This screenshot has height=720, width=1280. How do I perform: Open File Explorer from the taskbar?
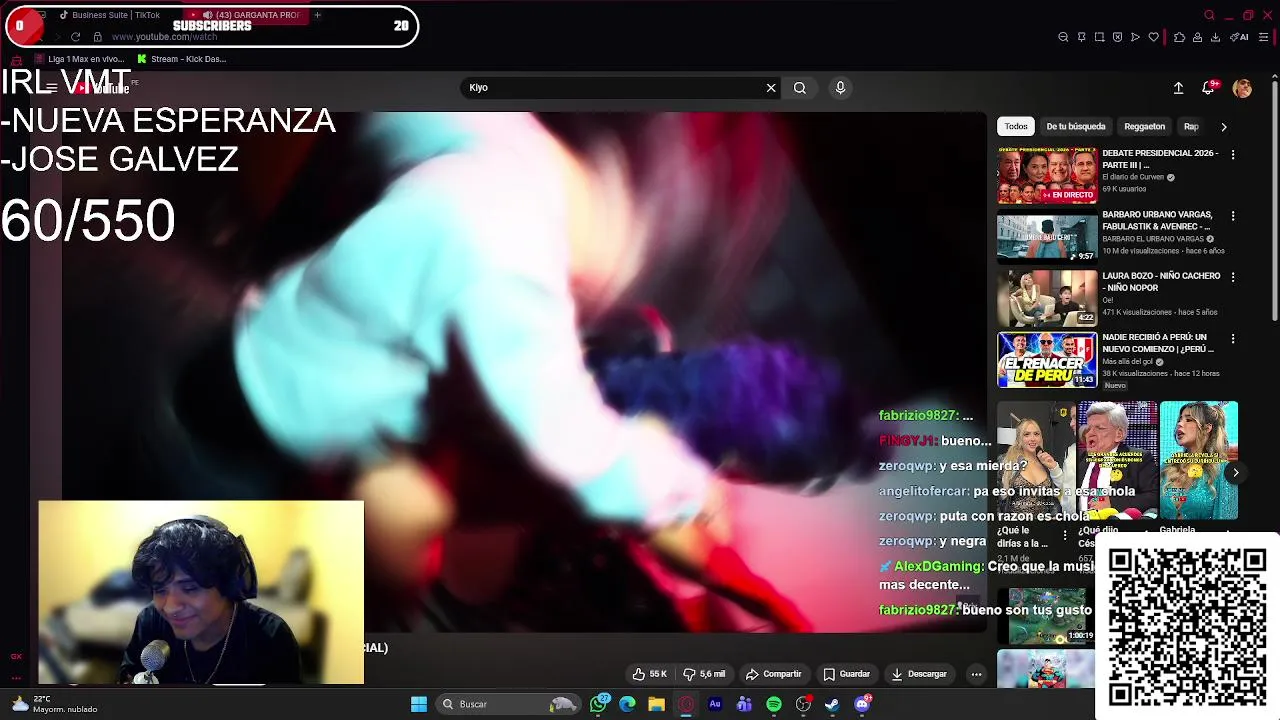(x=656, y=704)
